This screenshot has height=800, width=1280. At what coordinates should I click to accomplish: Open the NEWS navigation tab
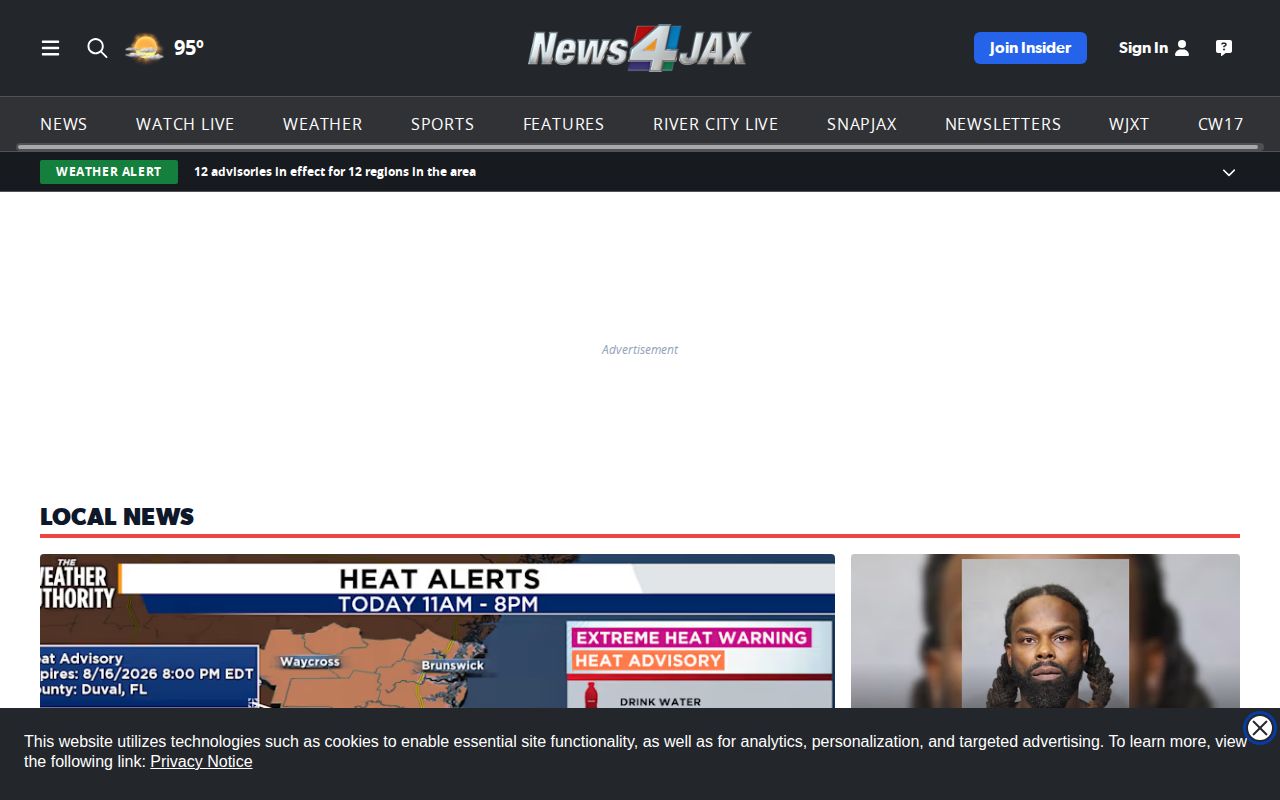pyautogui.click(x=64, y=124)
